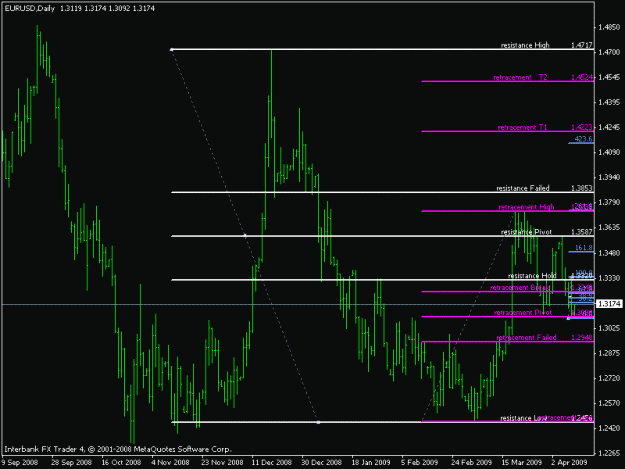
Task: Click 1.4395 on the price axis
Action: tap(609, 102)
